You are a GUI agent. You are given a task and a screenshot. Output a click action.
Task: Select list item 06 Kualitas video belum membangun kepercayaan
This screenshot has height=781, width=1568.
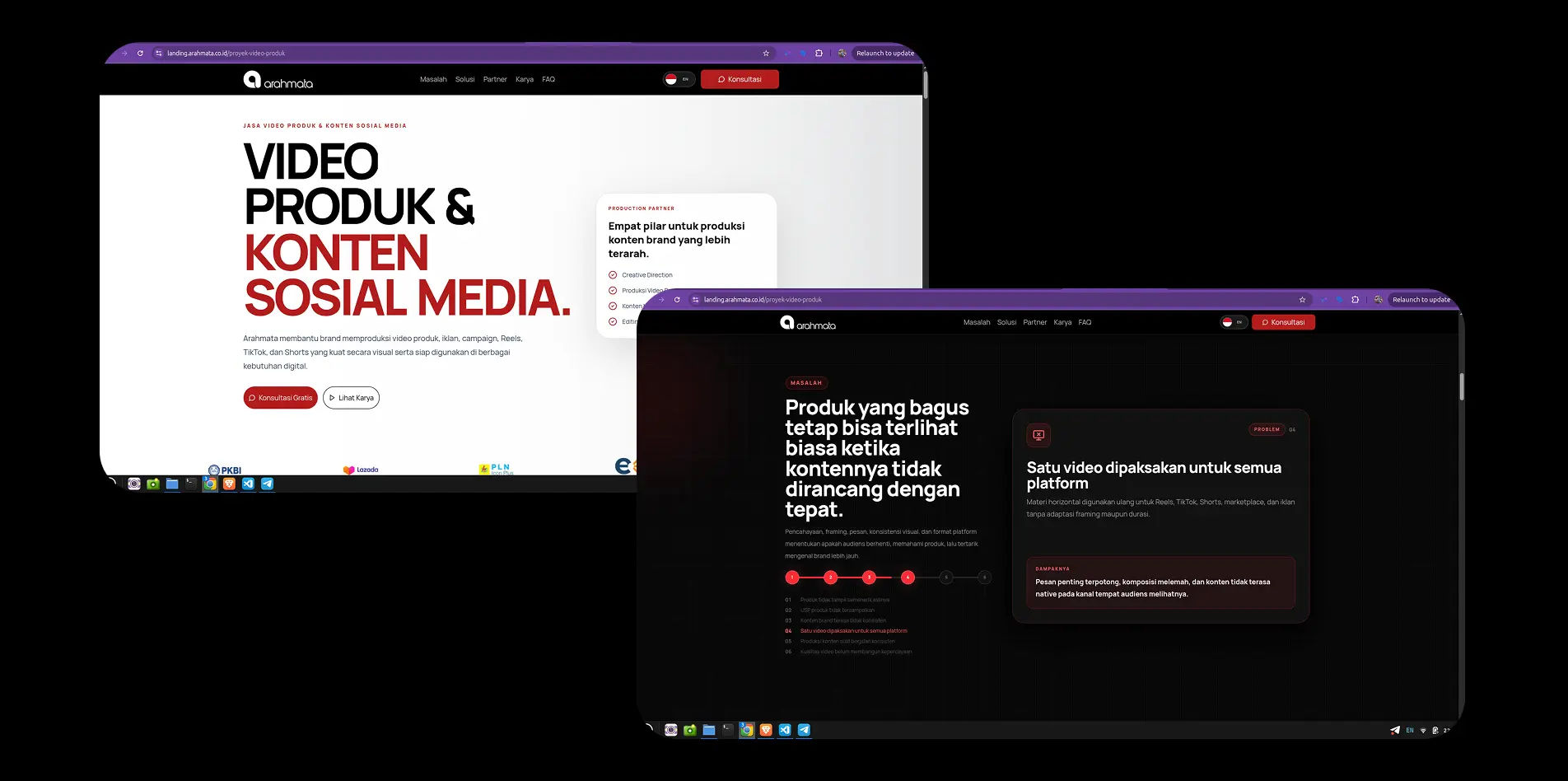848,652
